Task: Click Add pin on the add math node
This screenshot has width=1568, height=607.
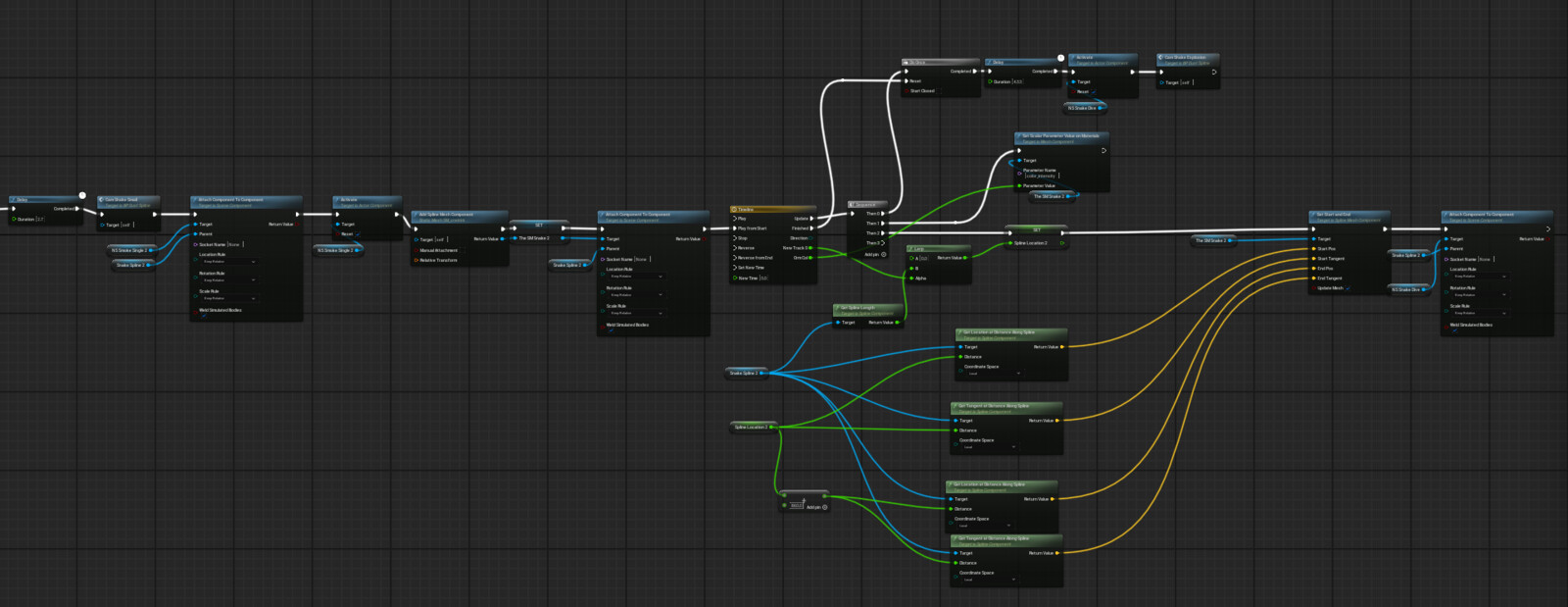Action: 816,507
